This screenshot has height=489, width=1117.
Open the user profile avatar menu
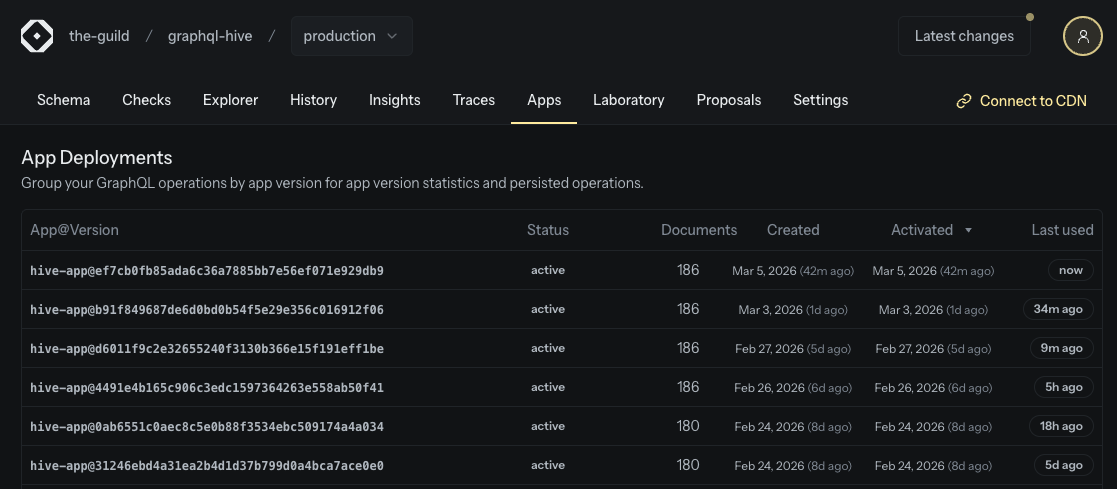1082,36
